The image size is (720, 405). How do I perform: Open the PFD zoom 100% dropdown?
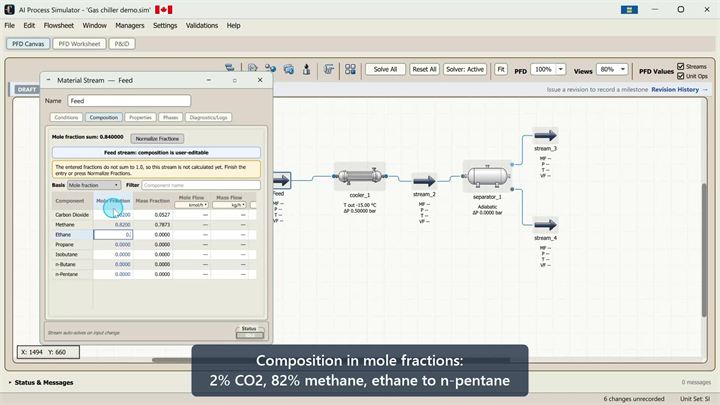561,69
